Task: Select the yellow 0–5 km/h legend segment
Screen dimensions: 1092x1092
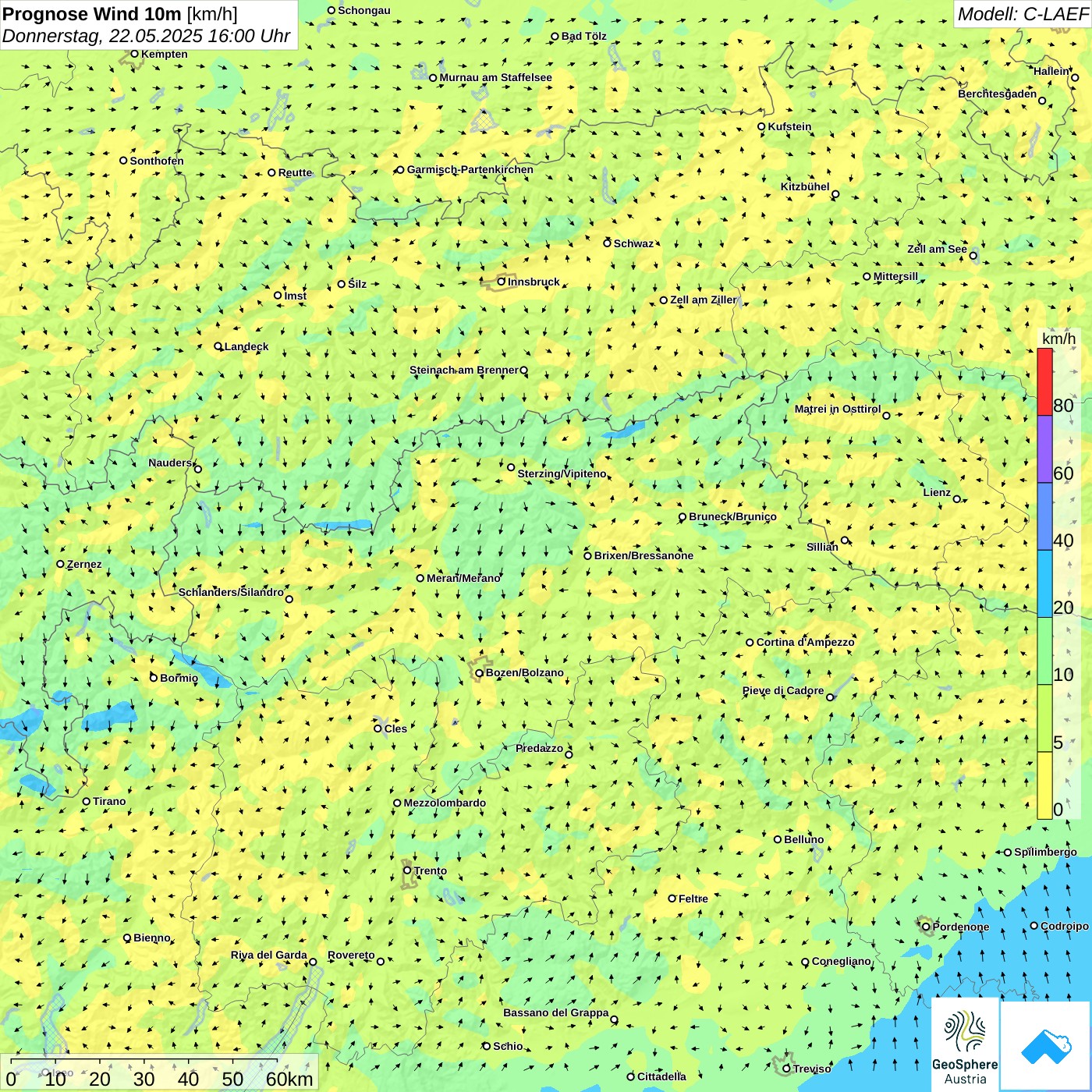Action: [1044, 785]
